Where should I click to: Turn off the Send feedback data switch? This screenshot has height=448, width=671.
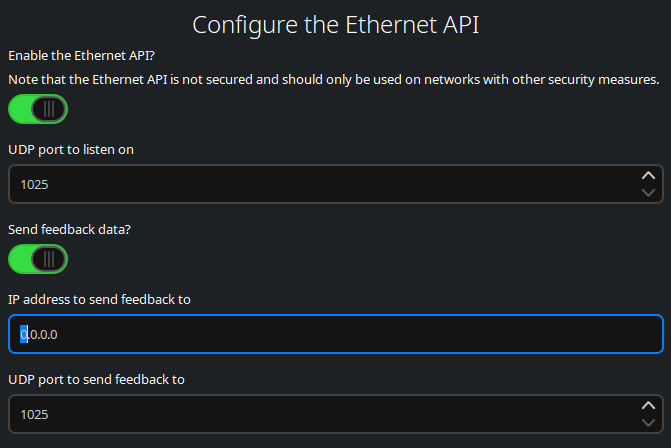[x=37, y=259]
